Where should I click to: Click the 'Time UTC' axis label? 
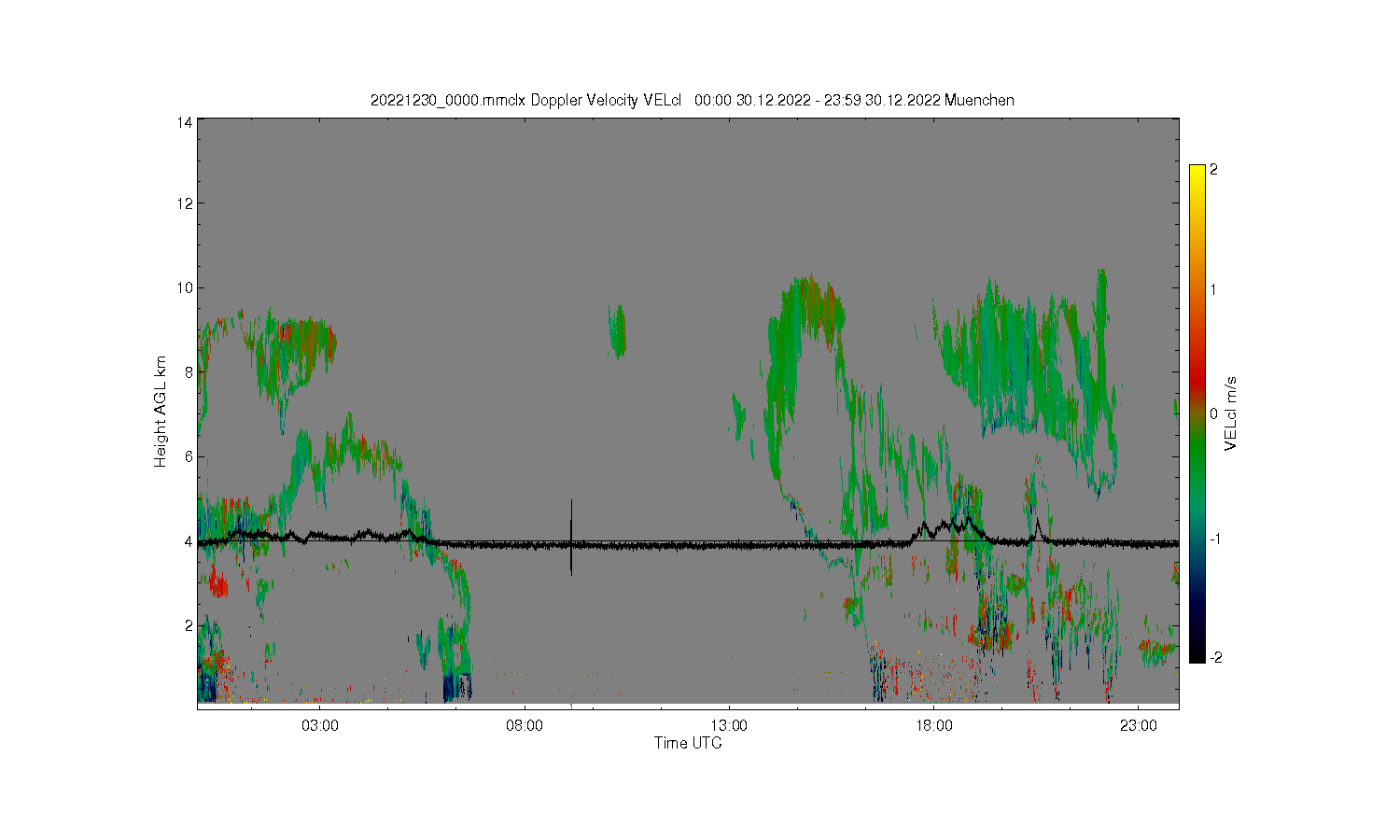coord(688,744)
